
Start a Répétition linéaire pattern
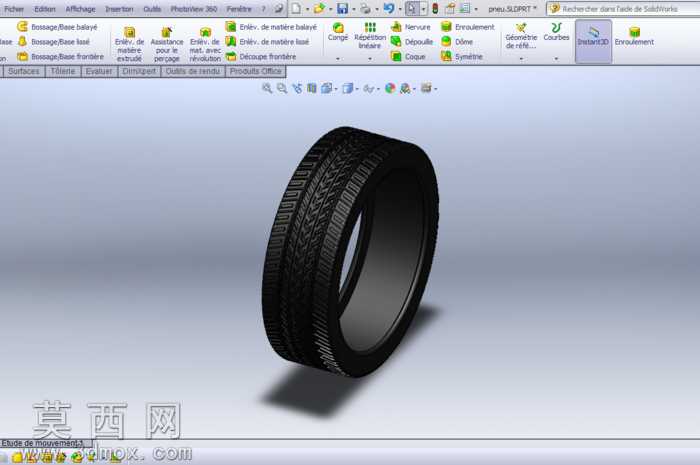coord(370,36)
